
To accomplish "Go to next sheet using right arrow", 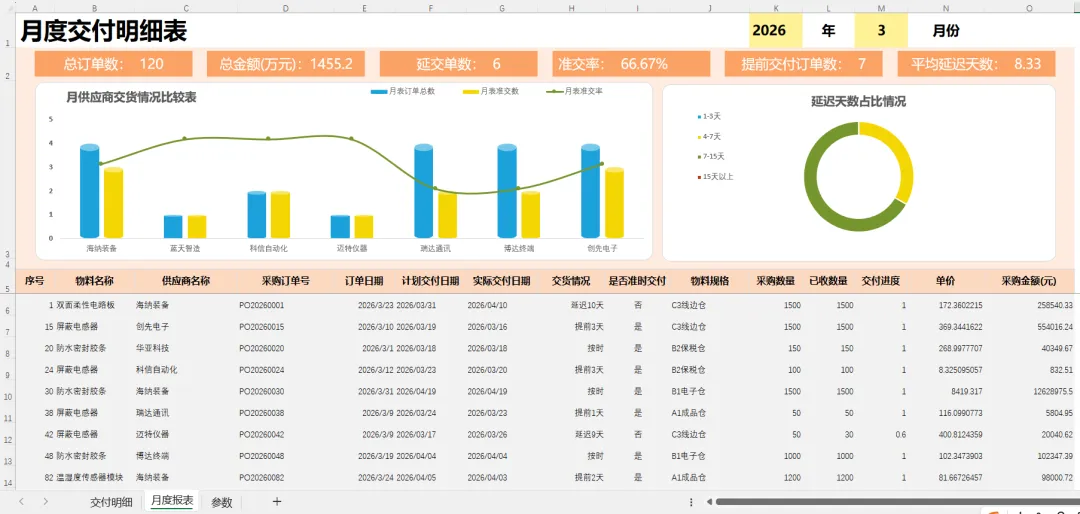I will (45, 502).
